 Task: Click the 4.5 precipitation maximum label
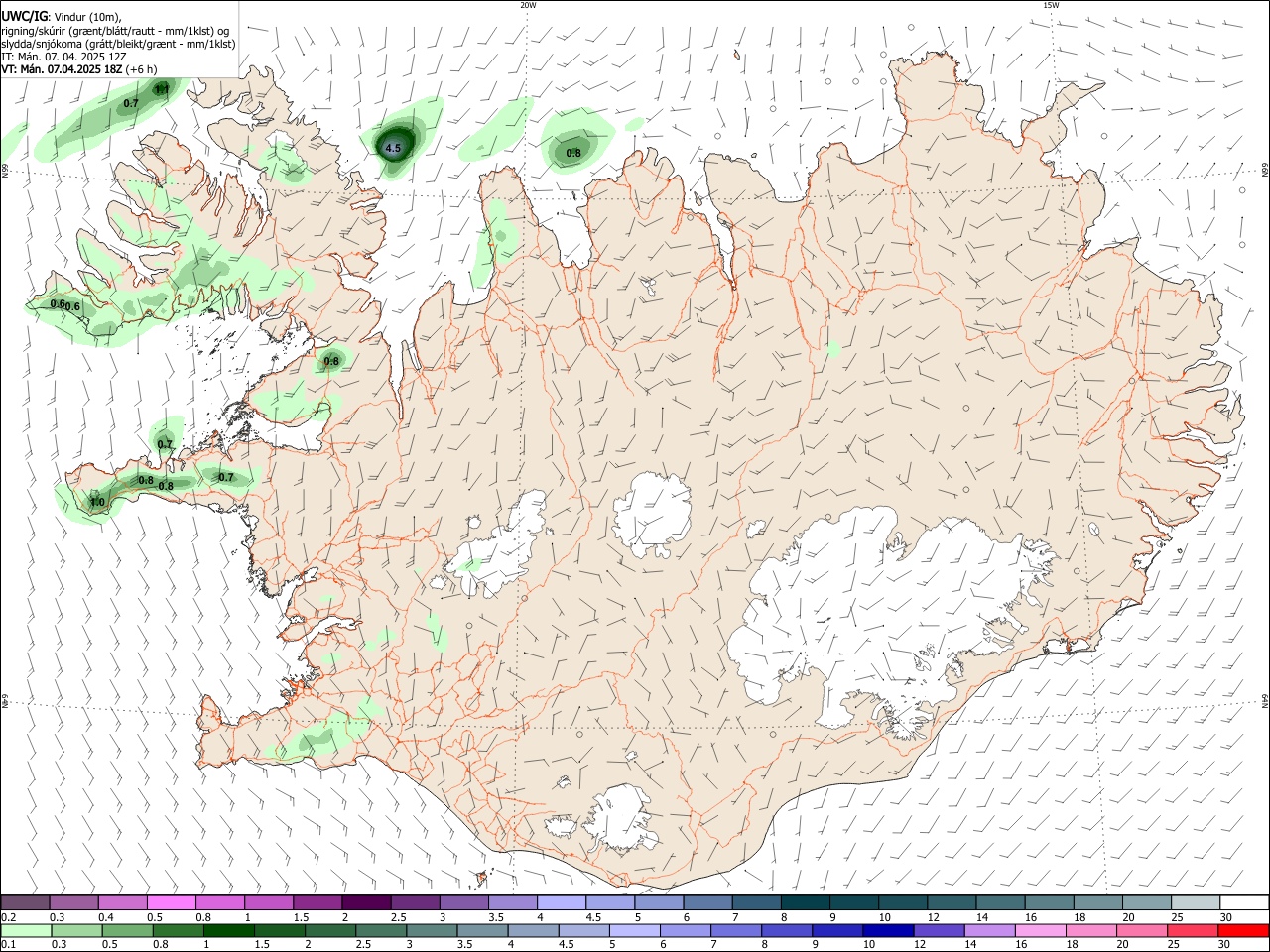point(393,149)
